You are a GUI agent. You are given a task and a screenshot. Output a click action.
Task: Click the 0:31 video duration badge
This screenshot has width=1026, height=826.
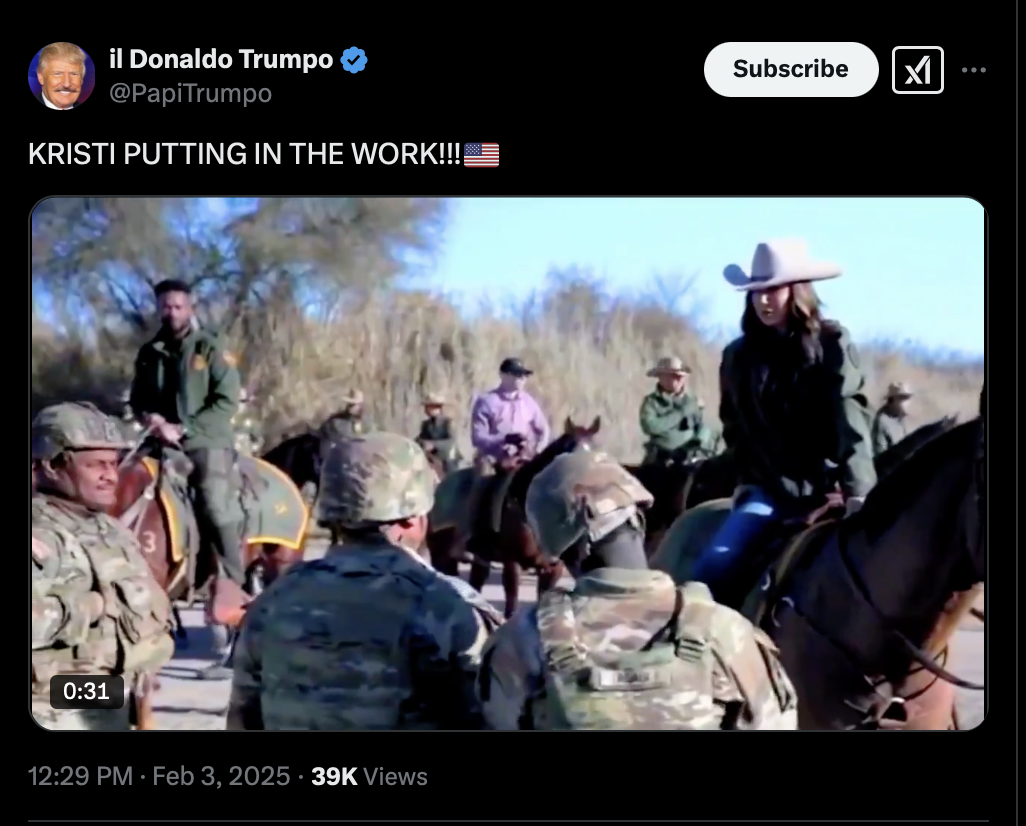pos(86,691)
